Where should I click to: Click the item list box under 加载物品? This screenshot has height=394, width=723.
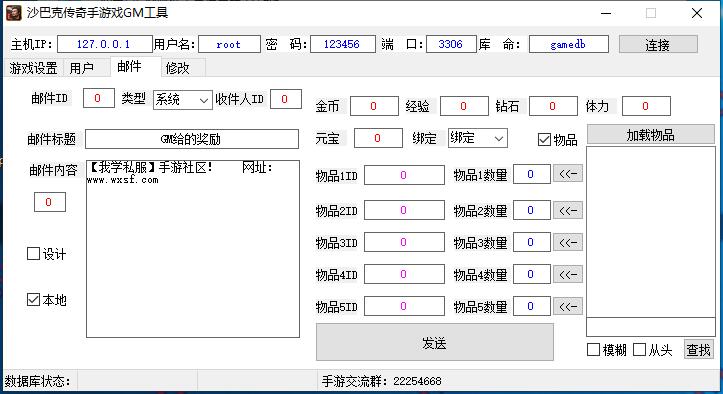click(651, 232)
